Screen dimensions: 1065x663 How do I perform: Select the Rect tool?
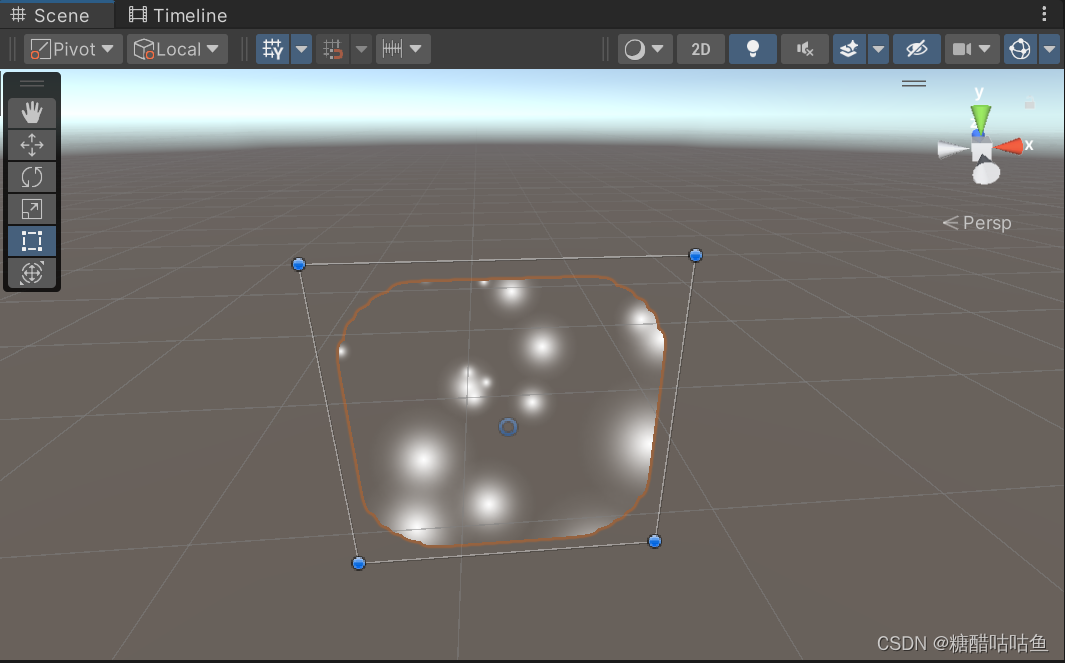coord(31,240)
